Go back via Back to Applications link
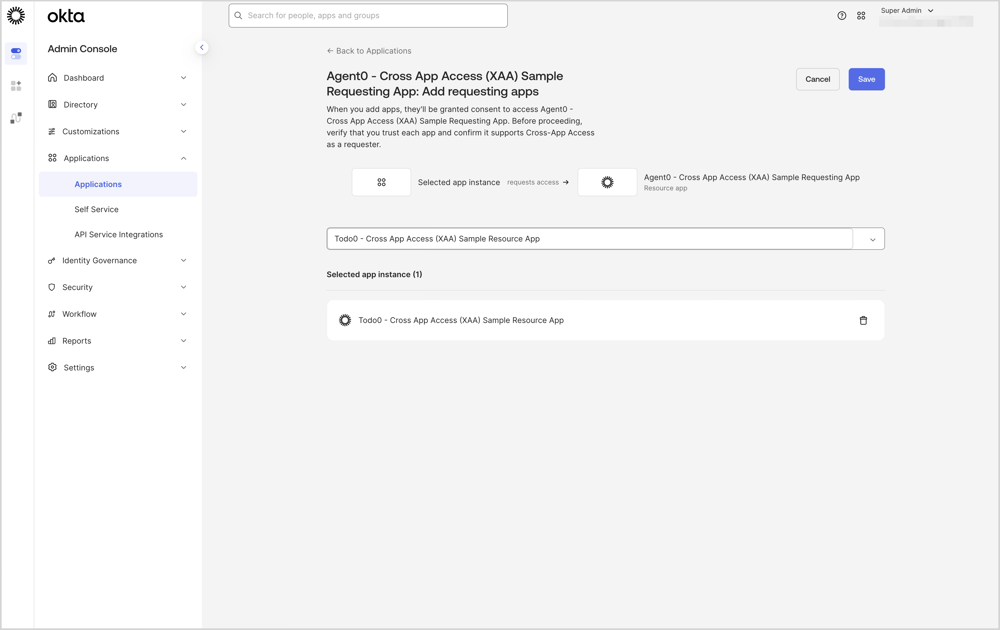This screenshot has height=630, width=1000. (x=369, y=51)
